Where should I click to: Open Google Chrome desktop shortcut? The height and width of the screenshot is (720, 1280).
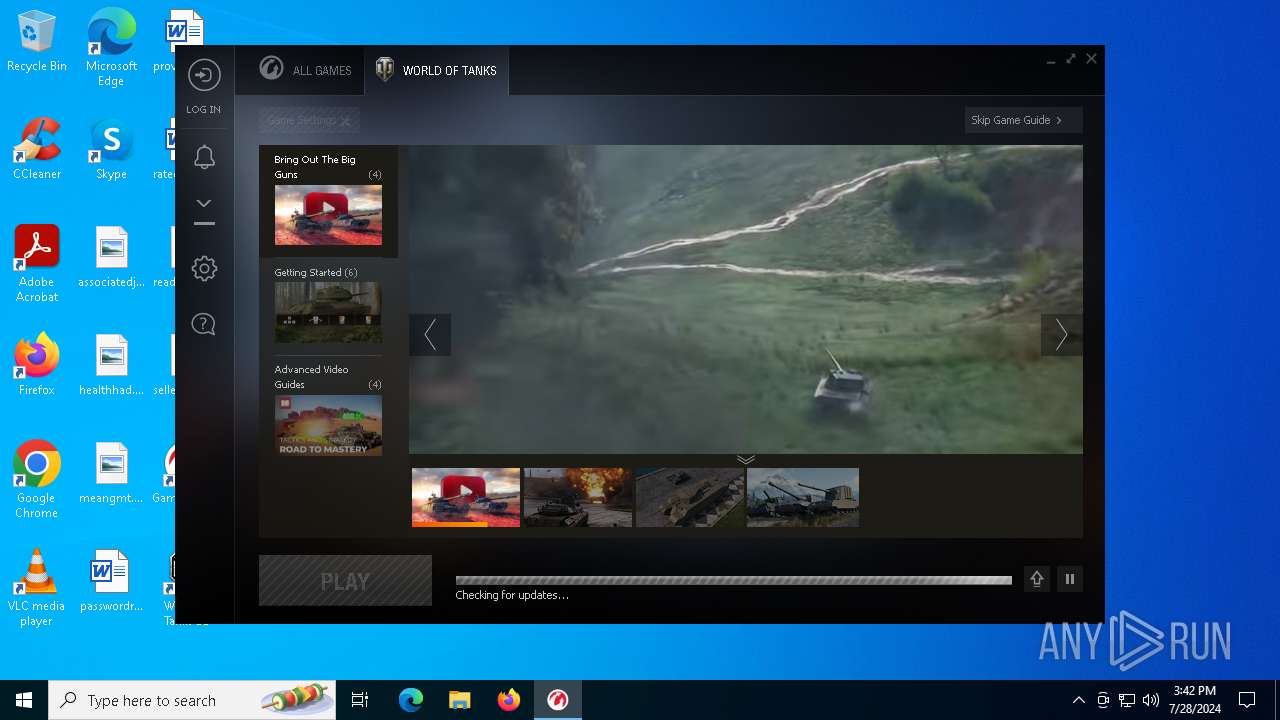(x=37, y=479)
